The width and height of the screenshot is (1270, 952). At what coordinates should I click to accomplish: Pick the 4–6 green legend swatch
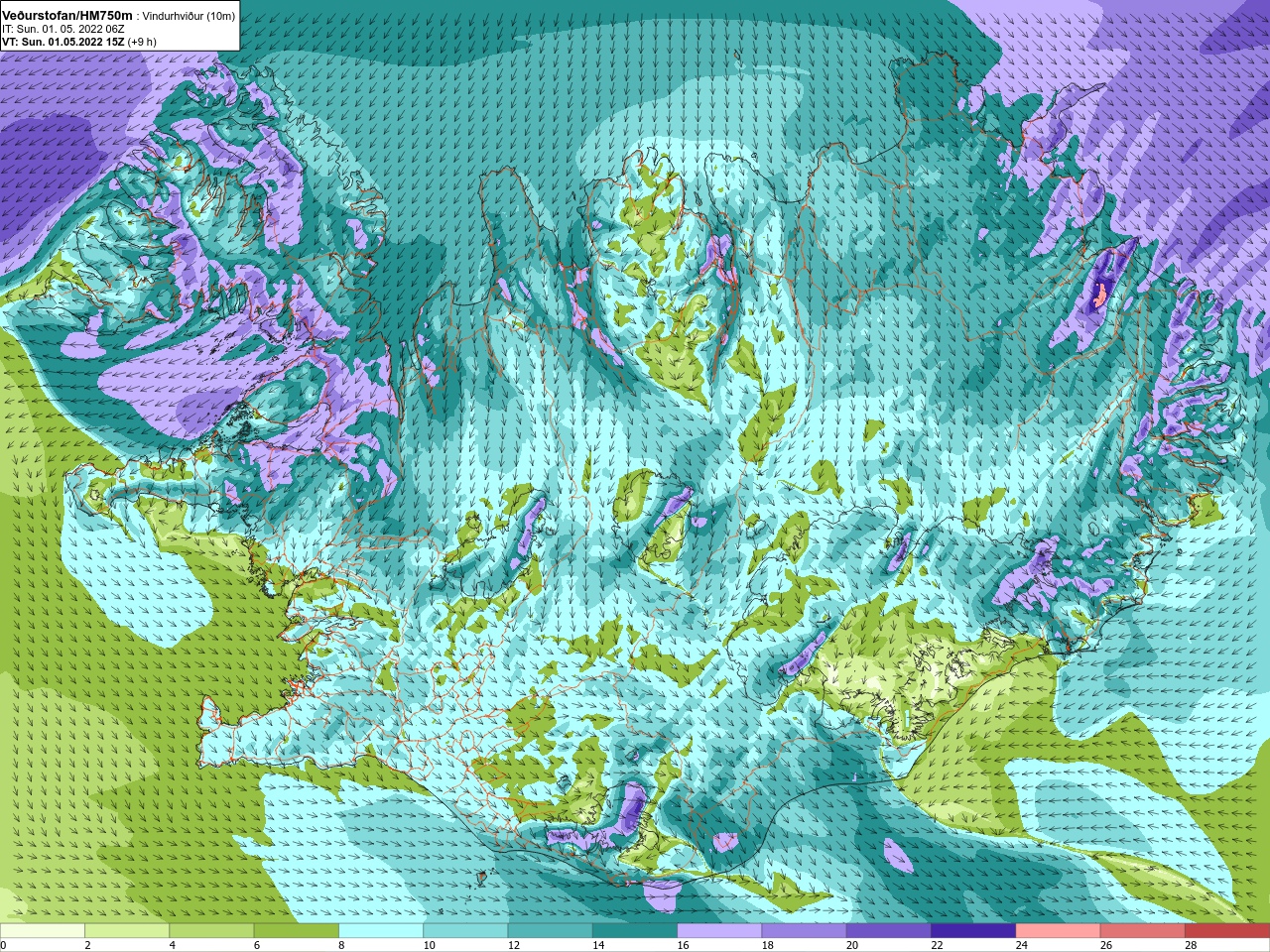[x=211, y=931]
